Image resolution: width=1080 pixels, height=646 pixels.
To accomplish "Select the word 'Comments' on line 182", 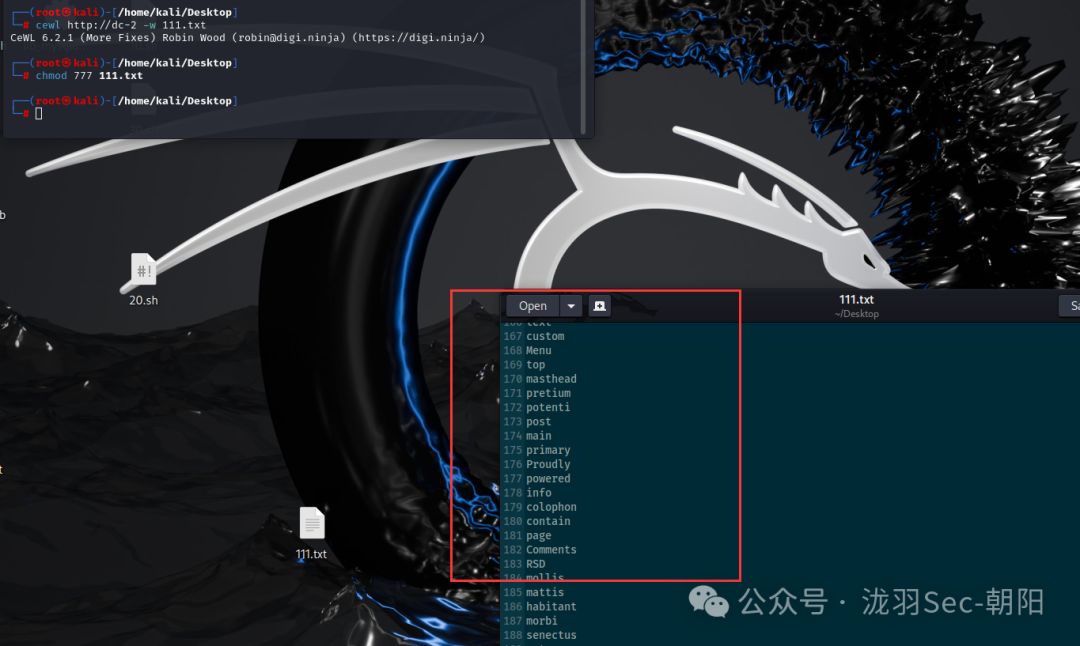I will 551,550.
